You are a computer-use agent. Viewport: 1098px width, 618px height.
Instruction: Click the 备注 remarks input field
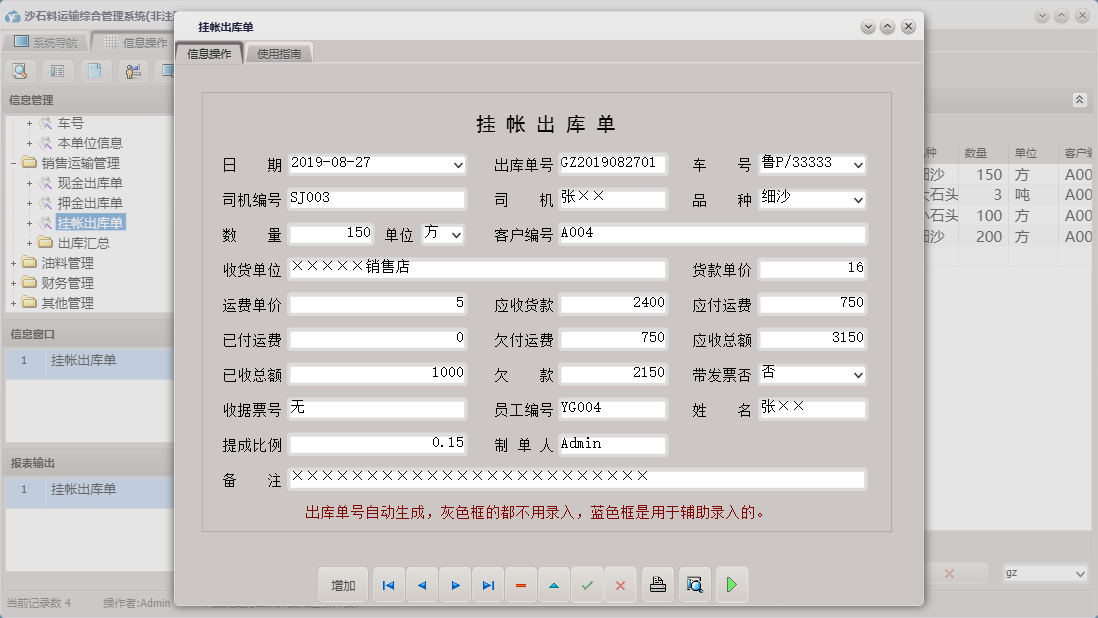tap(576, 480)
